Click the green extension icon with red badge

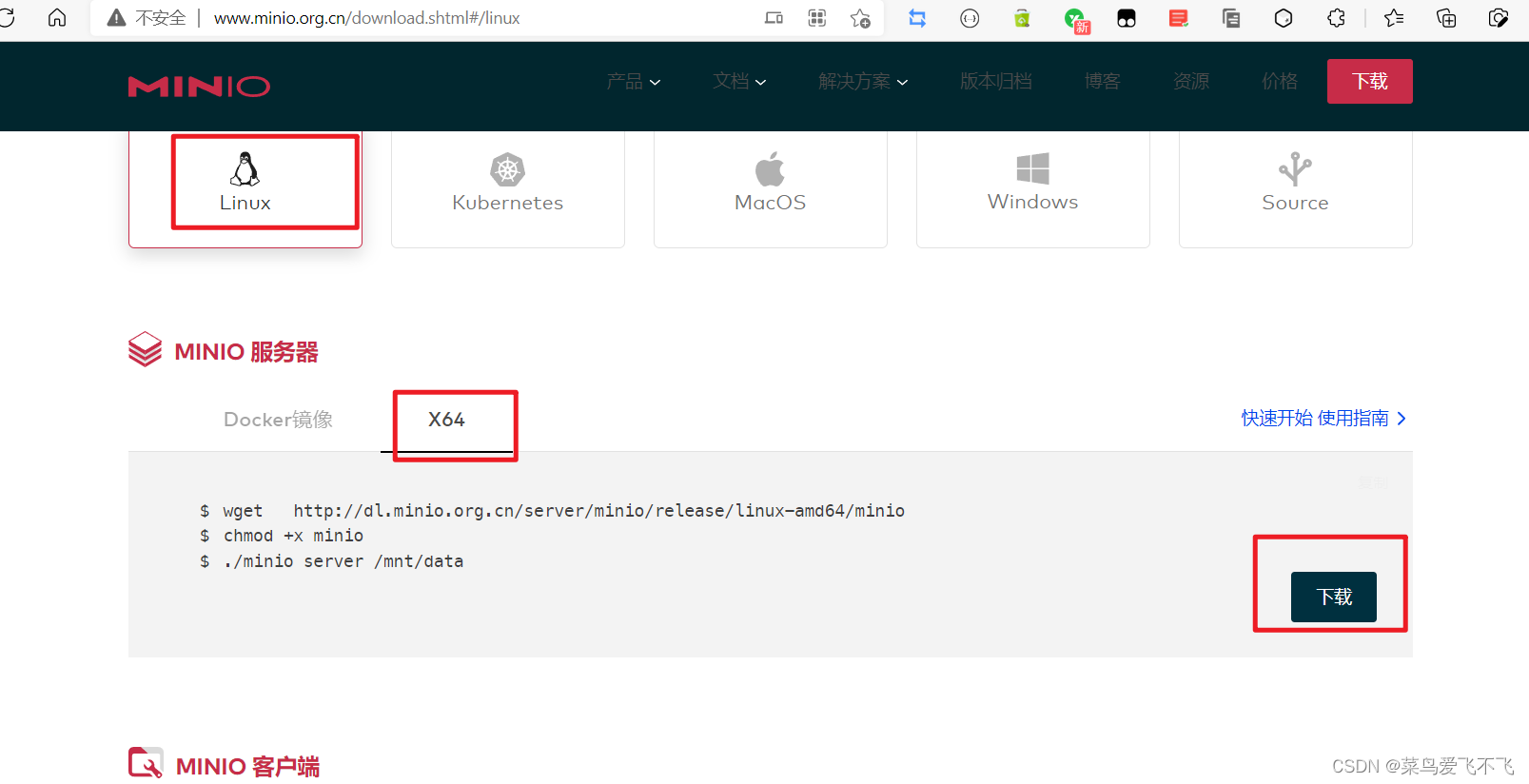click(1075, 19)
